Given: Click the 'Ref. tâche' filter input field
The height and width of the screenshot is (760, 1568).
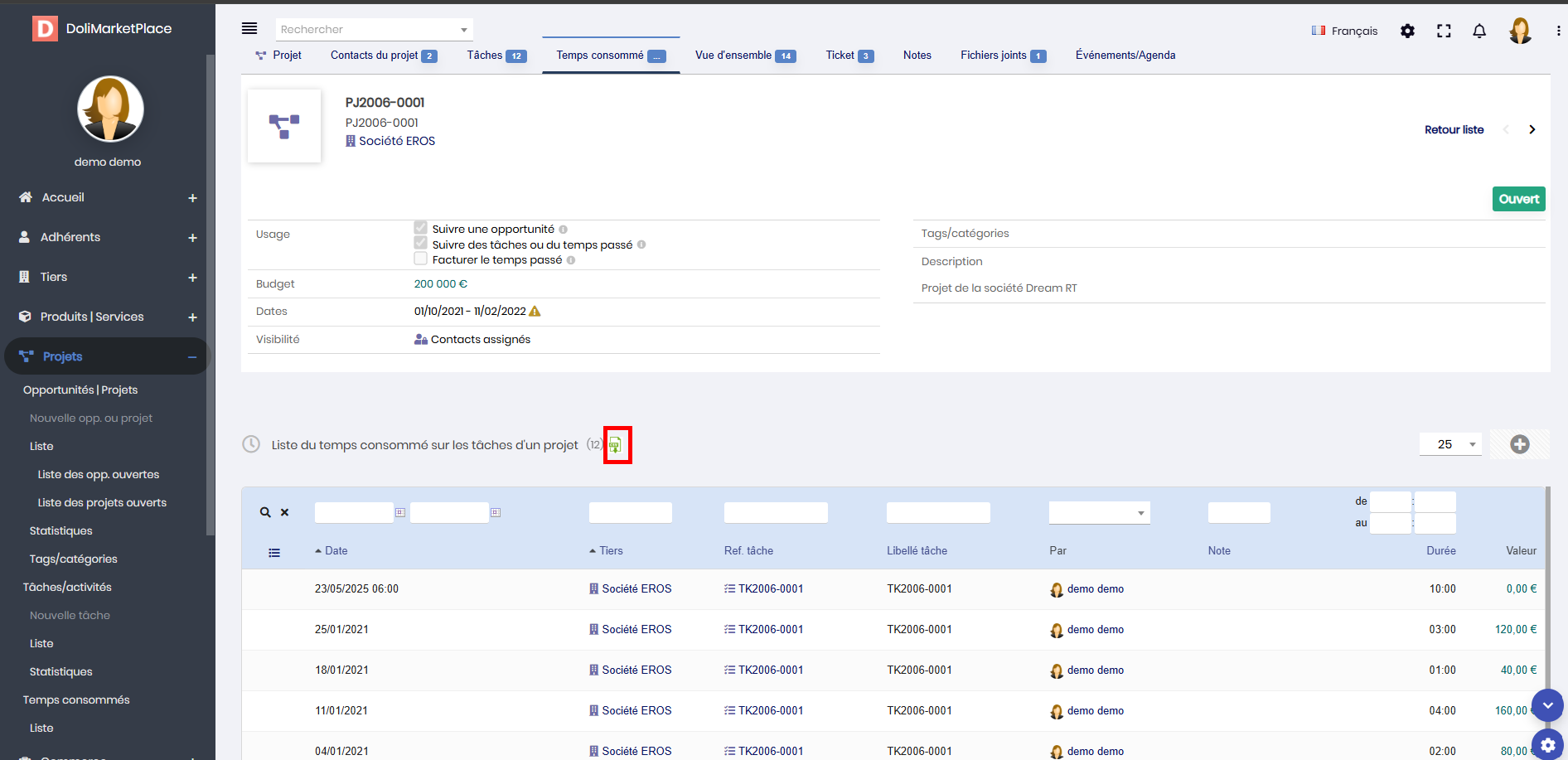Looking at the screenshot, I should pyautogui.click(x=775, y=513).
